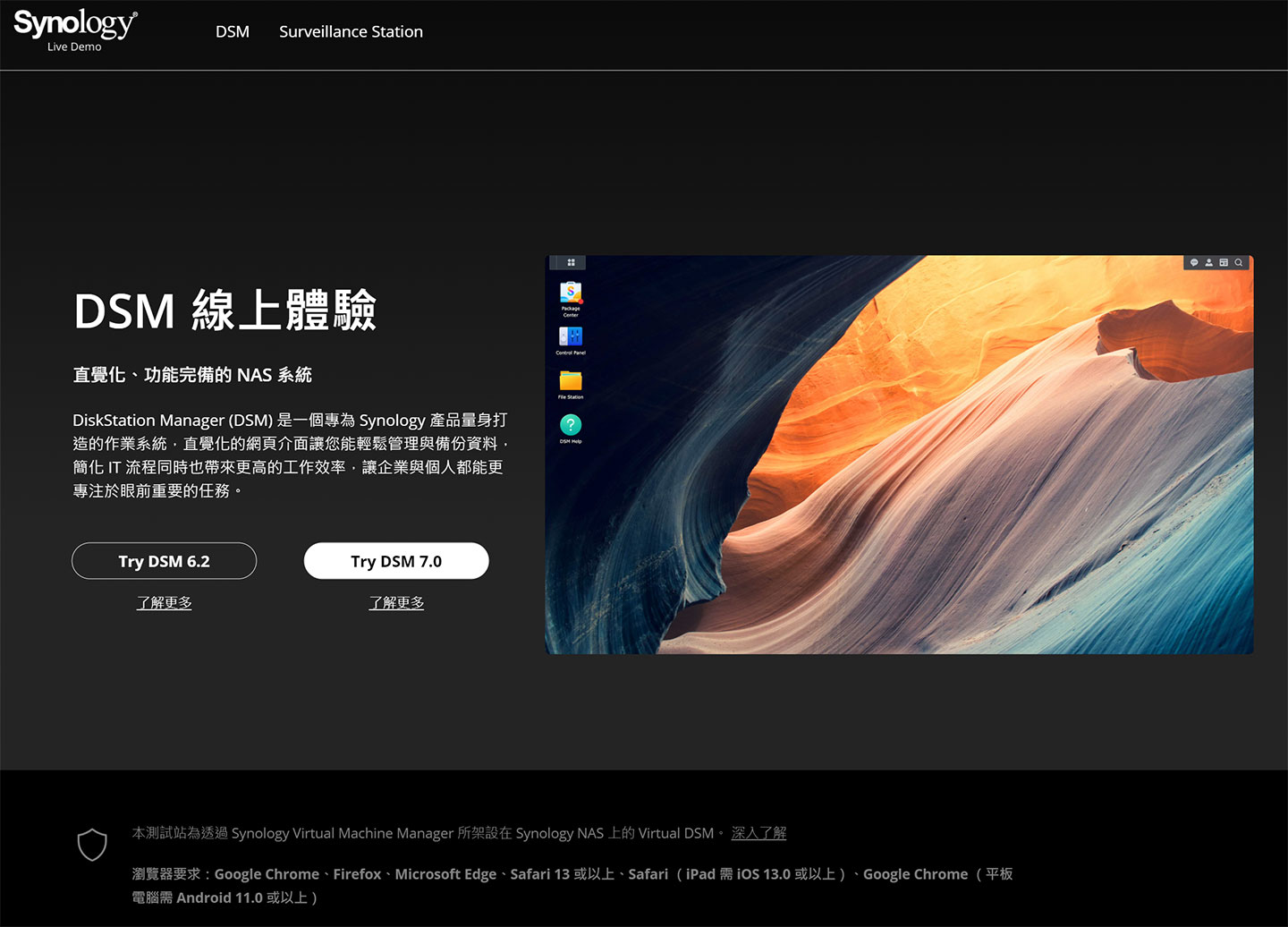Start the Try DSM 7.0 demo

[x=396, y=561]
